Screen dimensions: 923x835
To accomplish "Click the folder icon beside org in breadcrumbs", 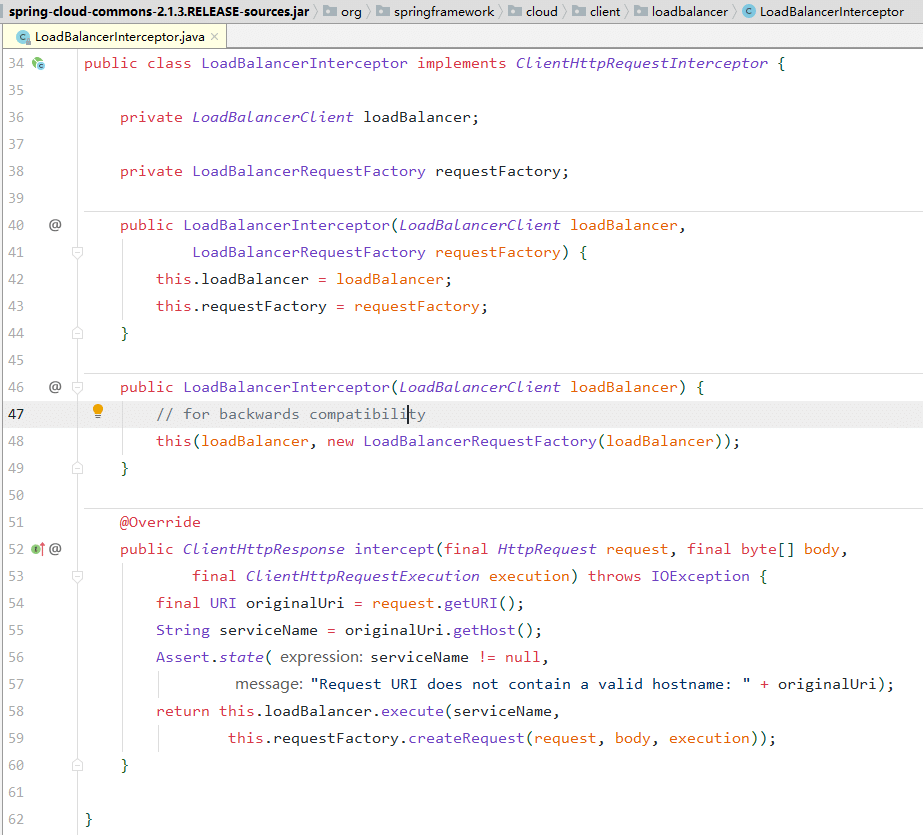I will click(x=330, y=12).
